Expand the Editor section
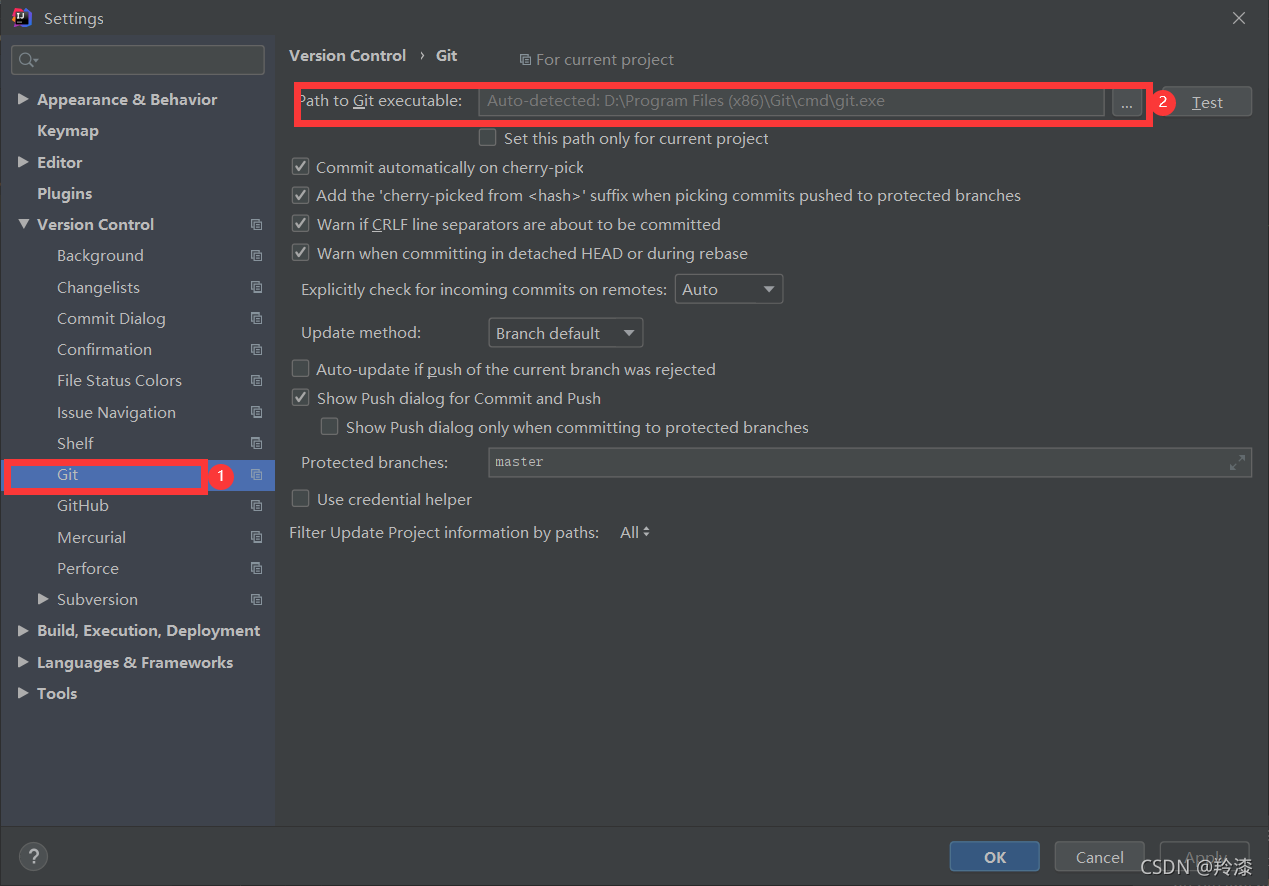 [23, 162]
